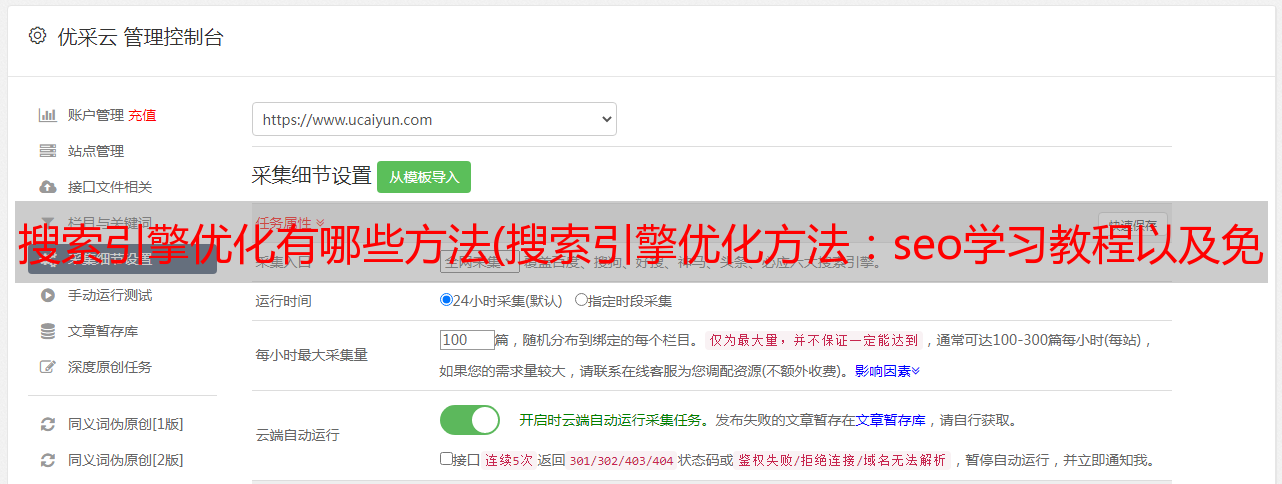
Task: Open the blue 文章暂存库 link in the 云端自动运行 row
Action: pos(891,420)
